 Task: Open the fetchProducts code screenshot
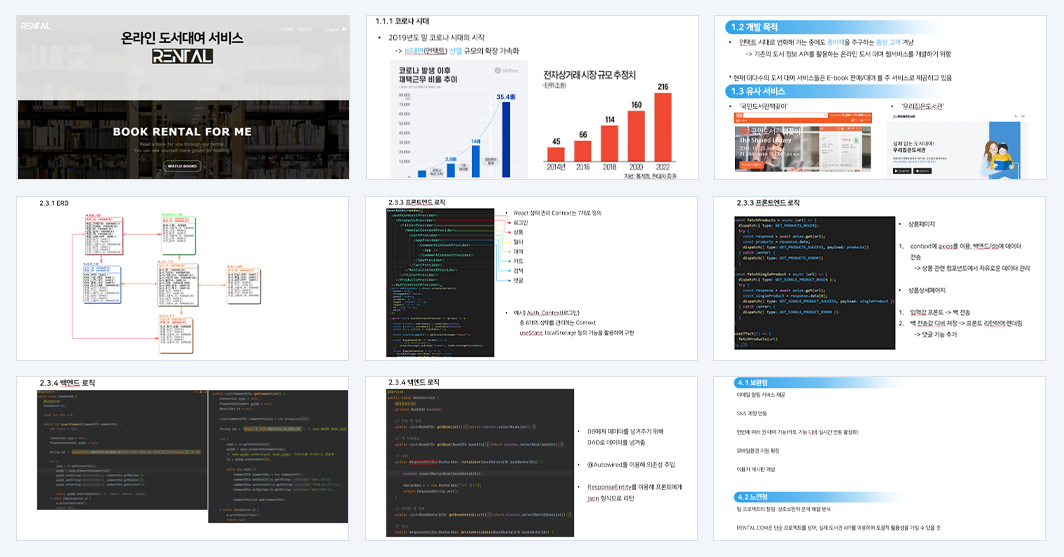(x=814, y=283)
